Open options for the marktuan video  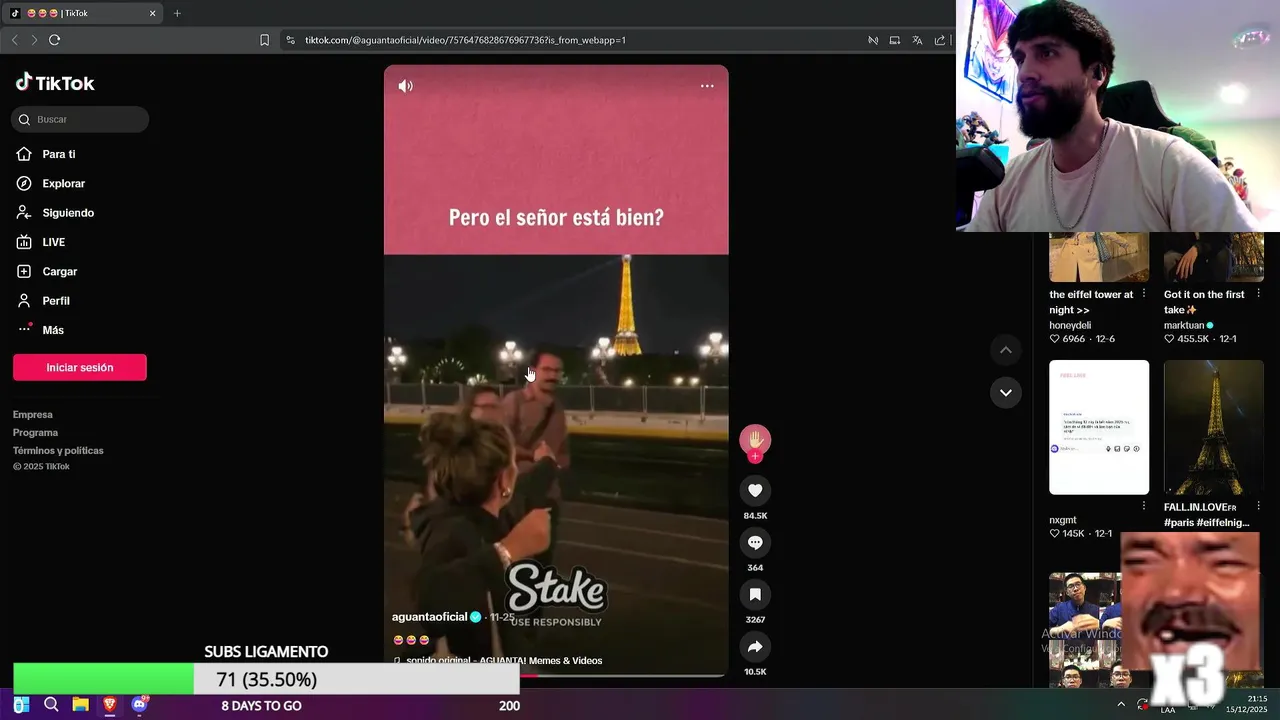(1258, 294)
